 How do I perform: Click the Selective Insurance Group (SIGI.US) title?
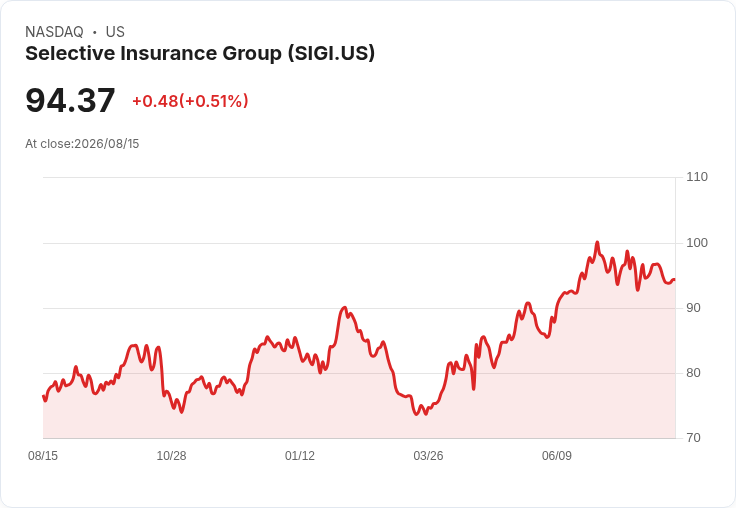pyautogui.click(x=200, y=53)
